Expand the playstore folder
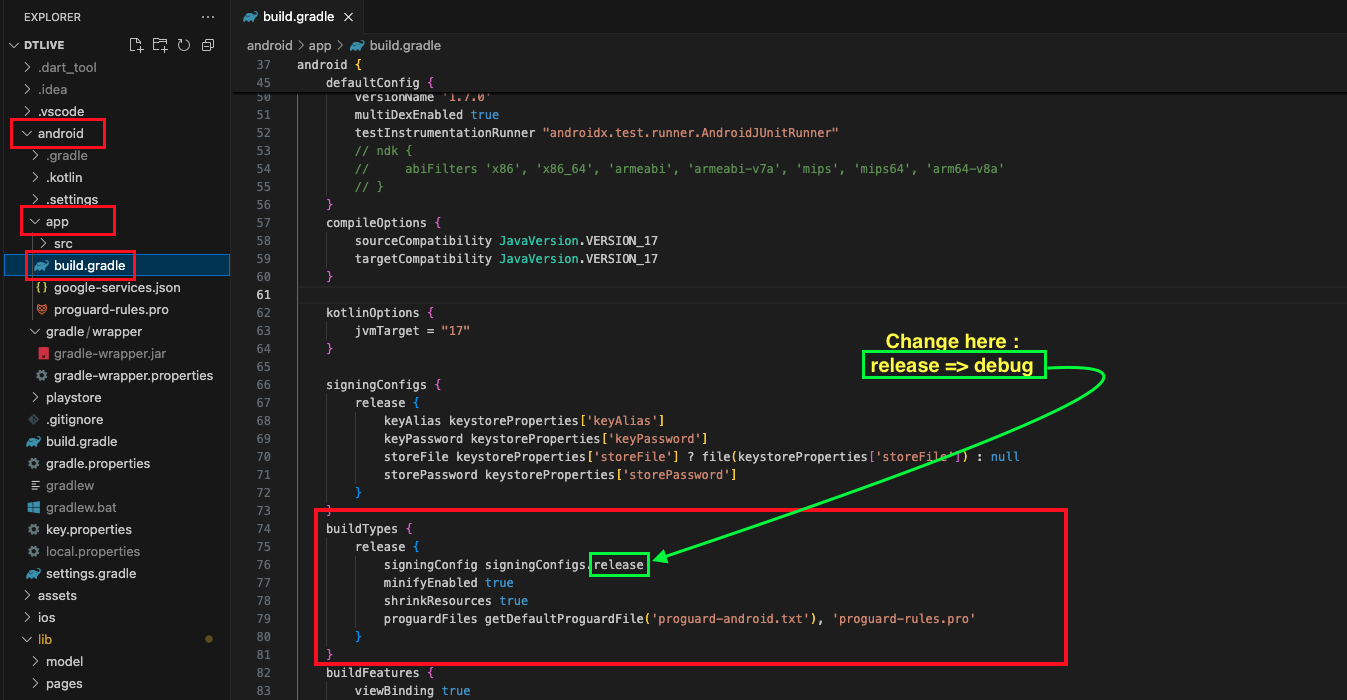The width and height of the screenshot is (1347, 700). point(36,397)
